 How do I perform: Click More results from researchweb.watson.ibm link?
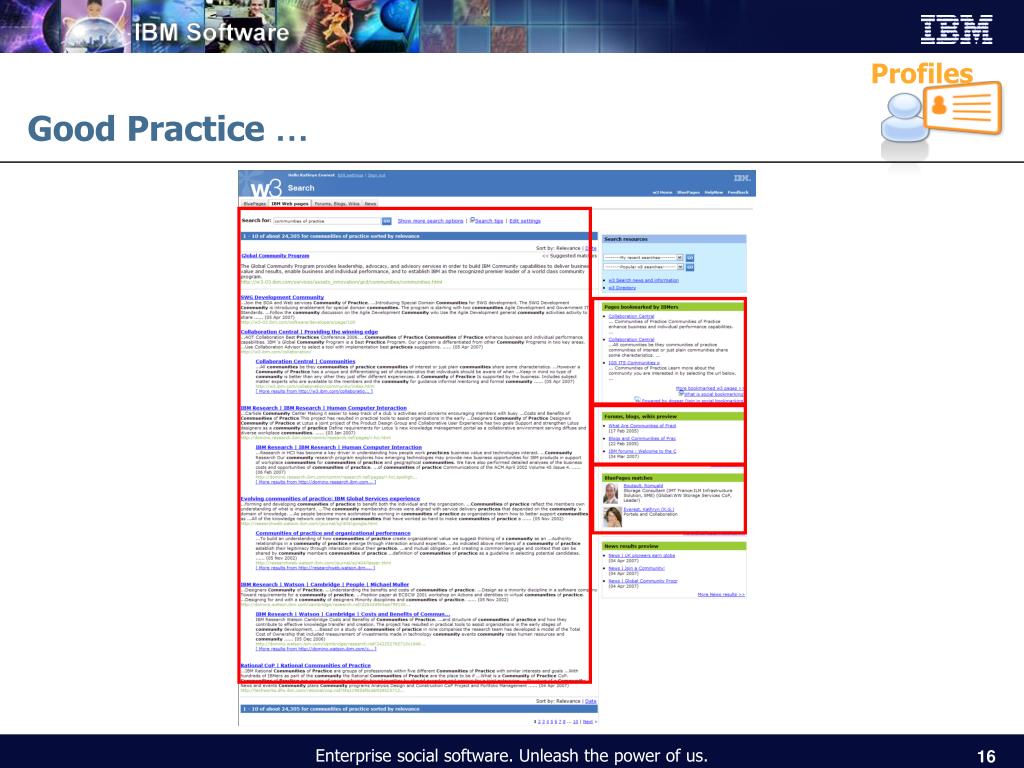pos(315,568)
